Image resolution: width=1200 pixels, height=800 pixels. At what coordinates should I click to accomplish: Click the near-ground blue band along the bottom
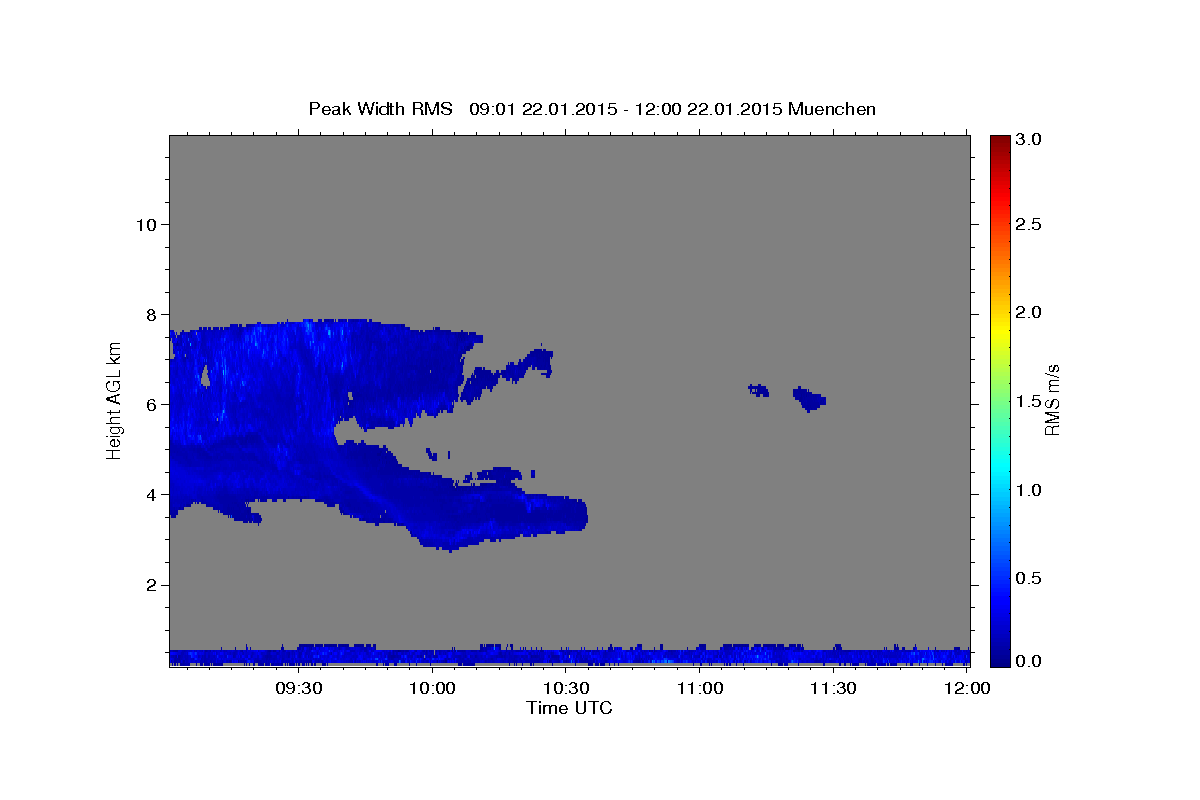(570, 656)
